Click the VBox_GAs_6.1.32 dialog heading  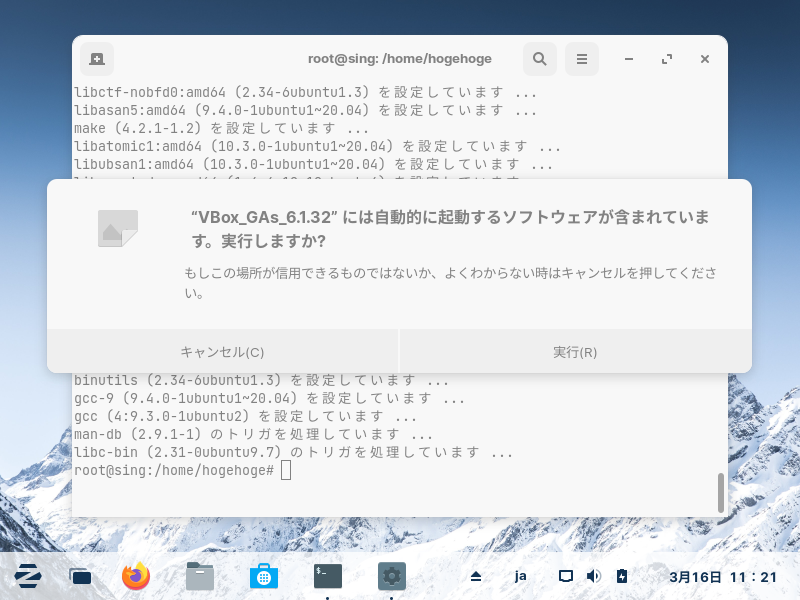pyautogui.click(x=450, y=229)
